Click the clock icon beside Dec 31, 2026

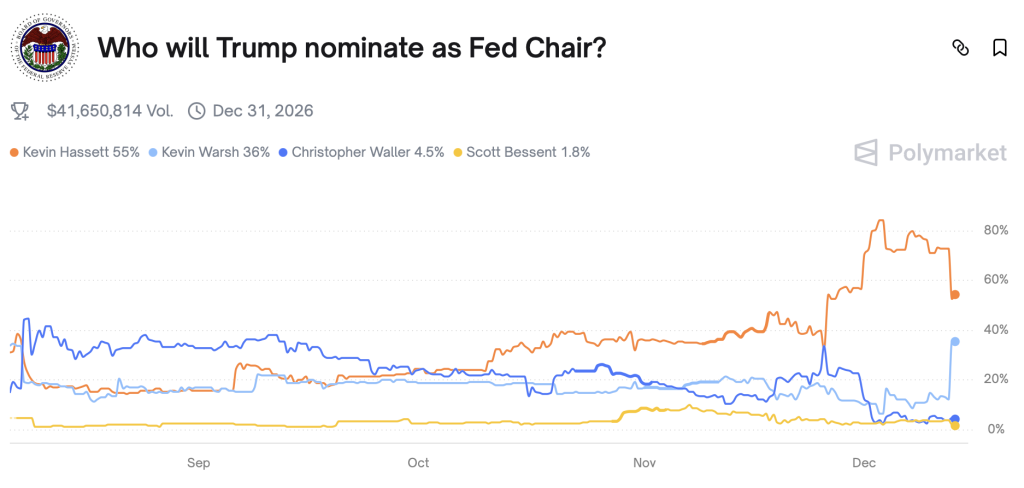(196, 111)
